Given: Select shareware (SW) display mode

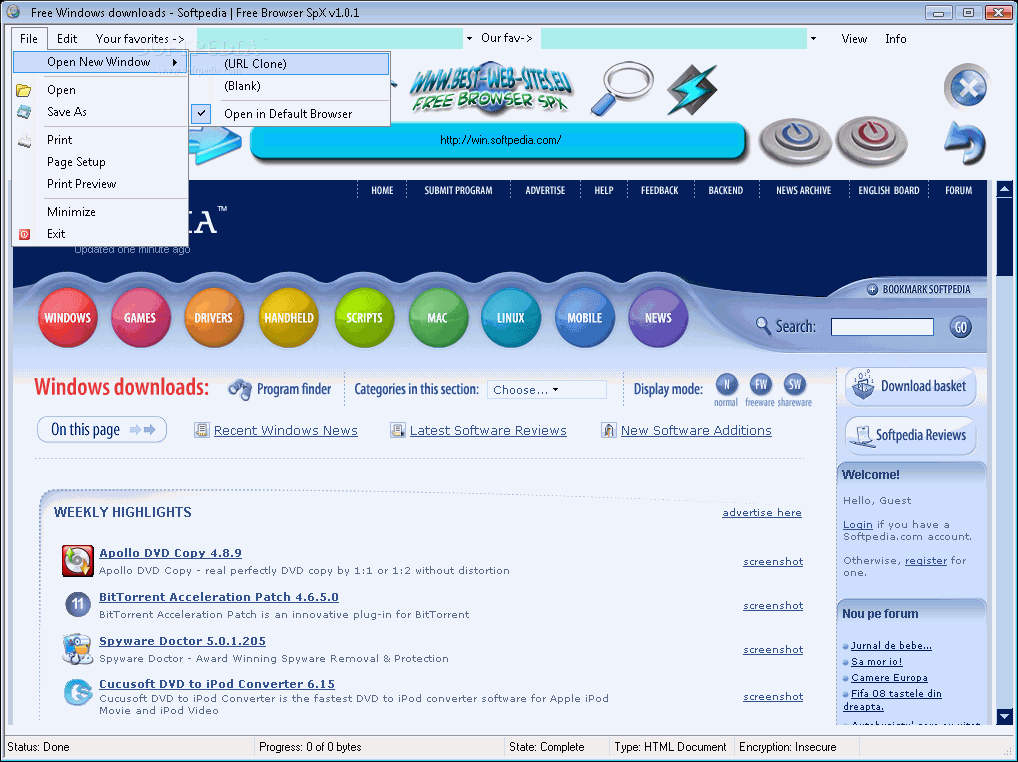Looking at the screenshot, I should click(795, 384).
